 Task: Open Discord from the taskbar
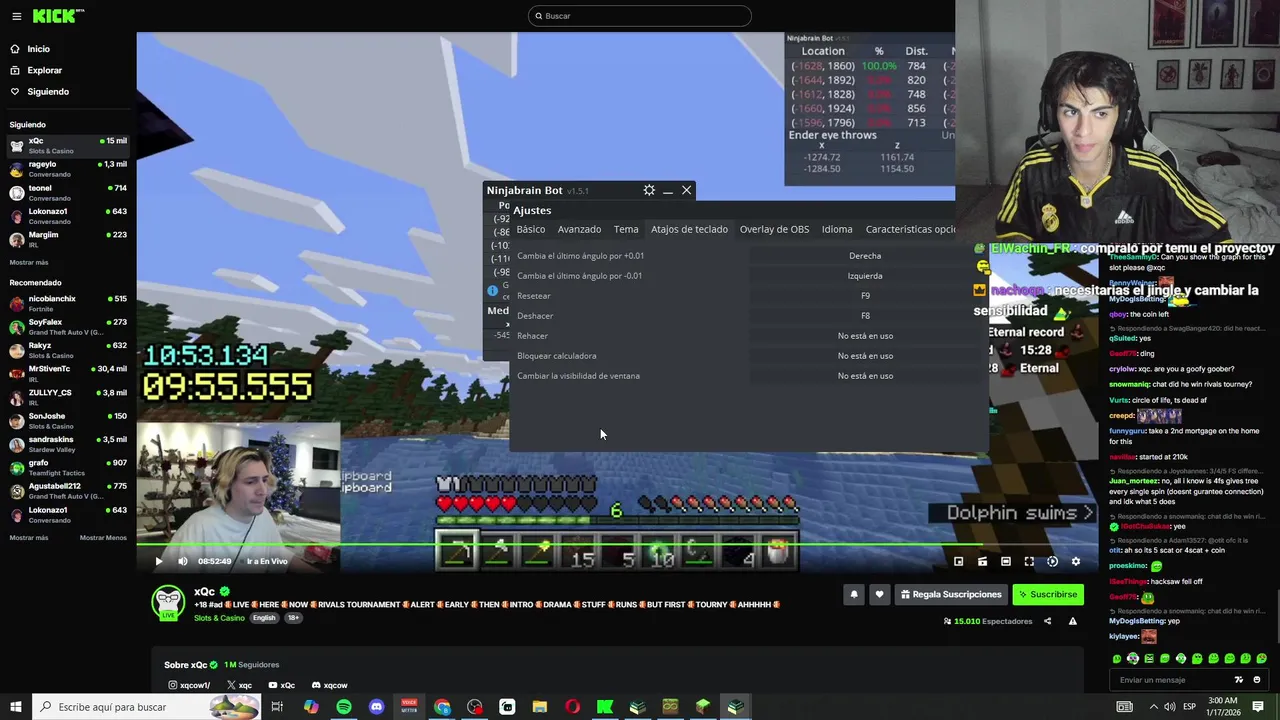click(x=376, y=707)
